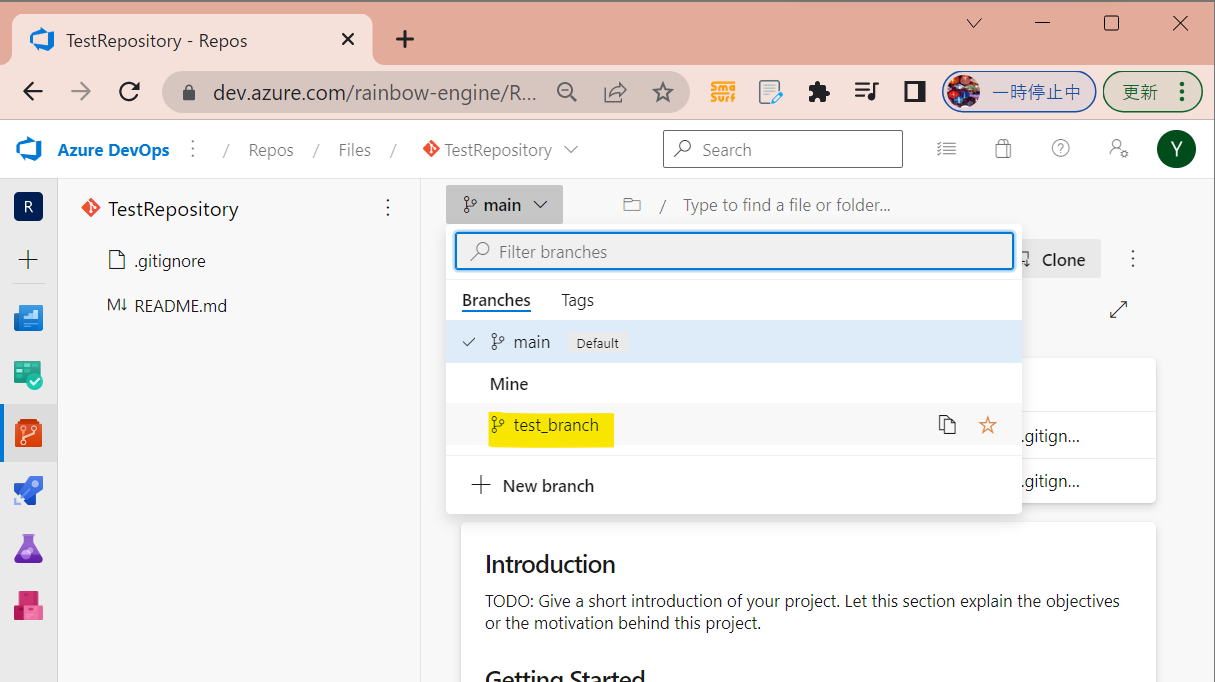Screen dimensions: 1215x682
Task: Open the Overview hub in the sidebar
Action: [28, 318]
